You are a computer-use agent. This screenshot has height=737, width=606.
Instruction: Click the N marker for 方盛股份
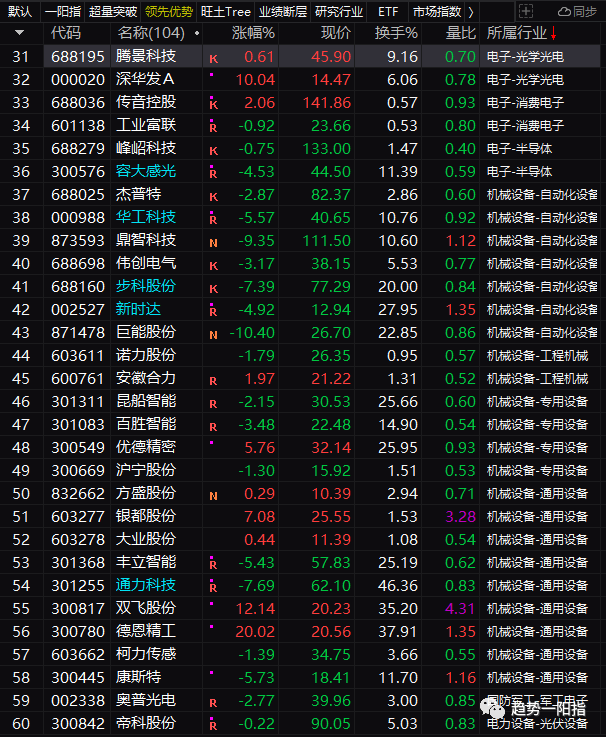click(x=213, y=496)
